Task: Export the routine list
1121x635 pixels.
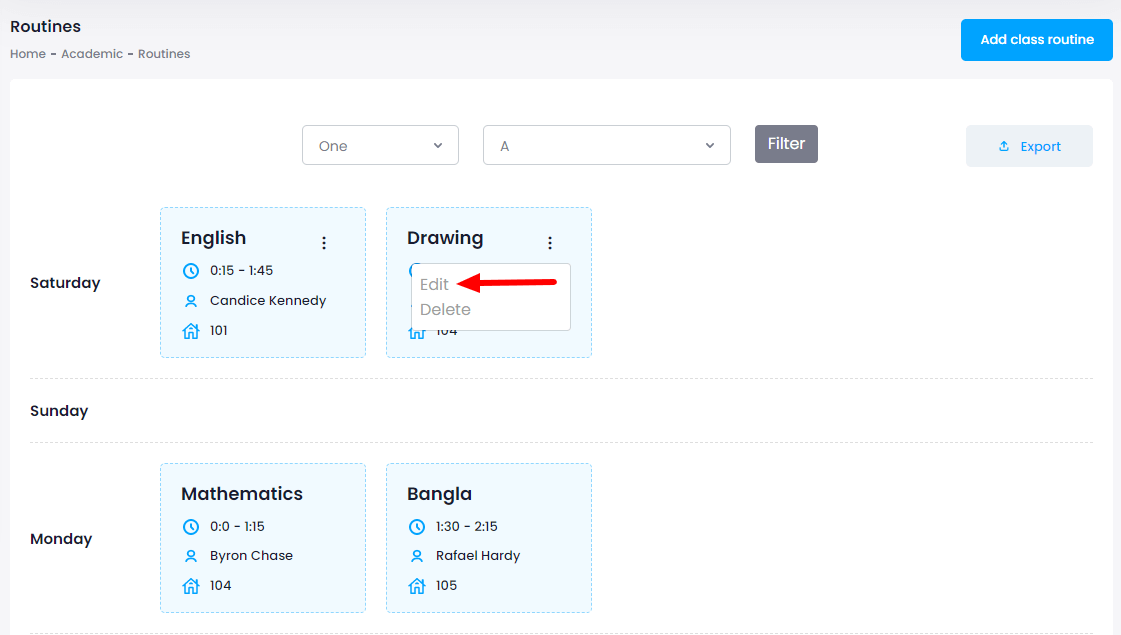Action: pos(1029,146)
